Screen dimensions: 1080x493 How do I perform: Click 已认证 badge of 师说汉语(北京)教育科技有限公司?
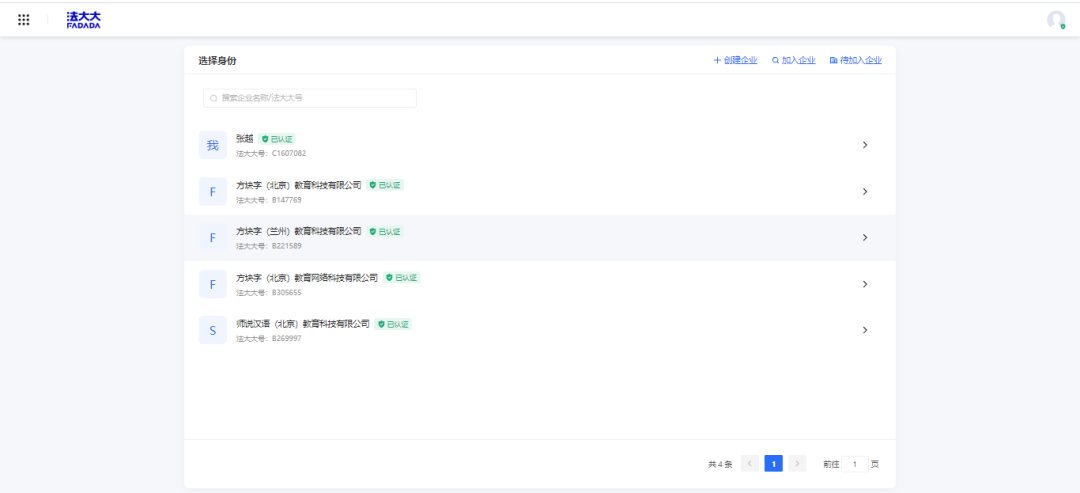tap(393, 324)
